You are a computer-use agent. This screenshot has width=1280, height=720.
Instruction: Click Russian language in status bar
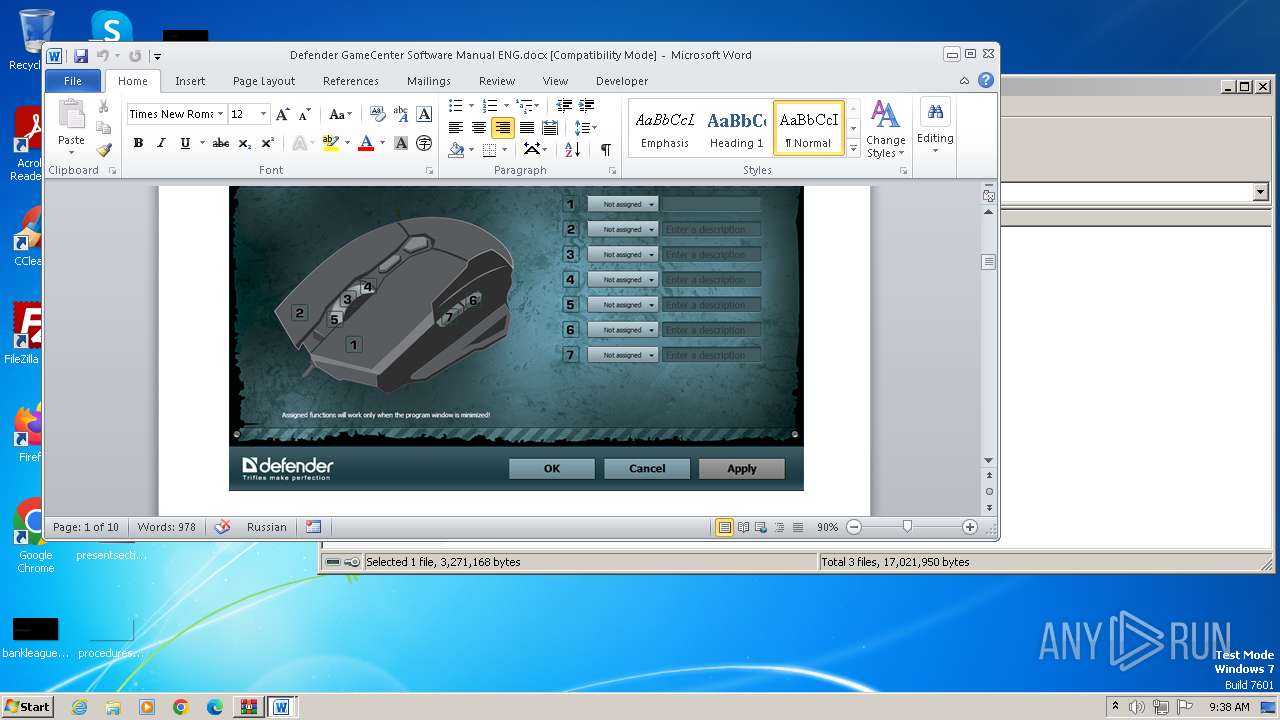(267, 527)
